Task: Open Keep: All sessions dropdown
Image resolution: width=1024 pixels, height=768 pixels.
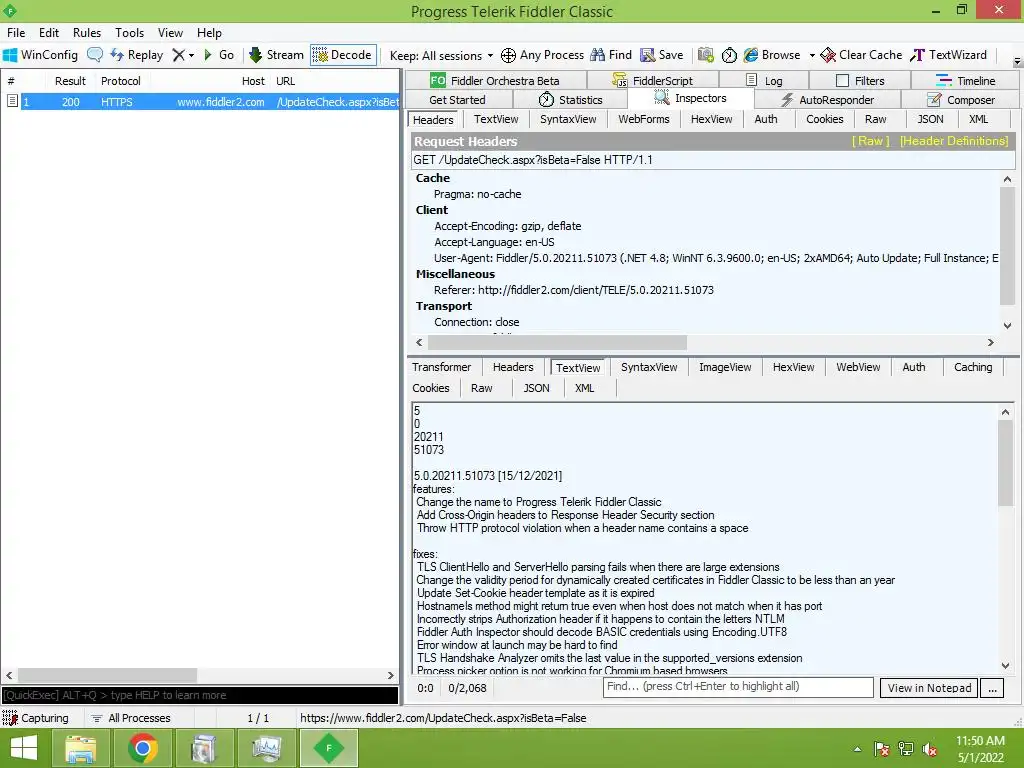Action: (441, 56)
